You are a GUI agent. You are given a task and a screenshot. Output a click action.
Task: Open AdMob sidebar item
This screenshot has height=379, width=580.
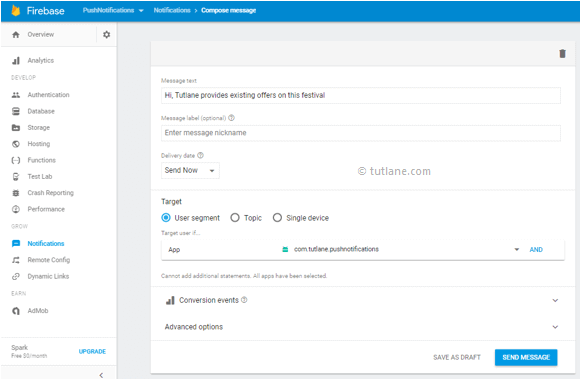[38, 311]
